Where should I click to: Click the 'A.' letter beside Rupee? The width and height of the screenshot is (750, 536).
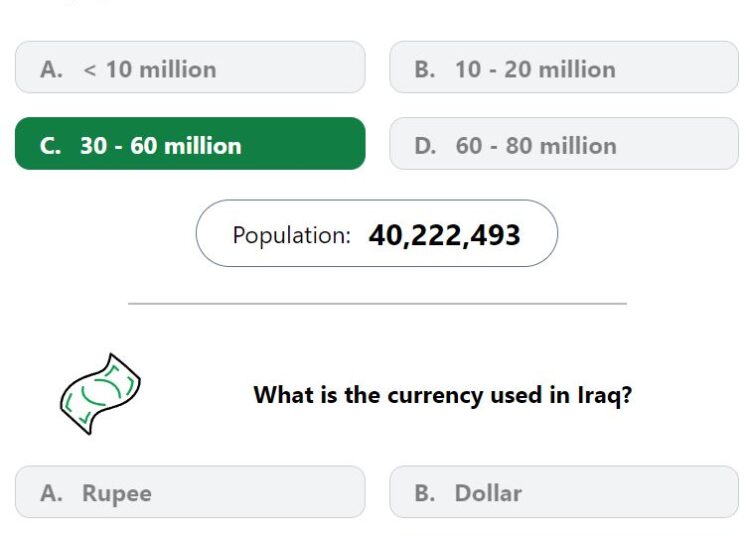click(52, 493)
